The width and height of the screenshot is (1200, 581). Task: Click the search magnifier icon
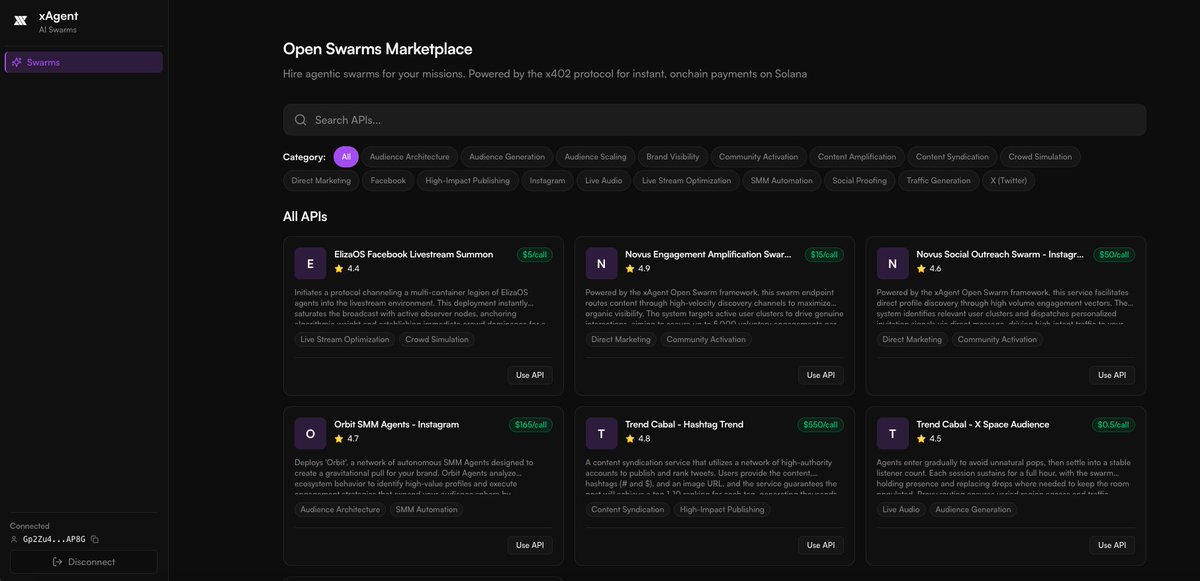click(300, 120)
